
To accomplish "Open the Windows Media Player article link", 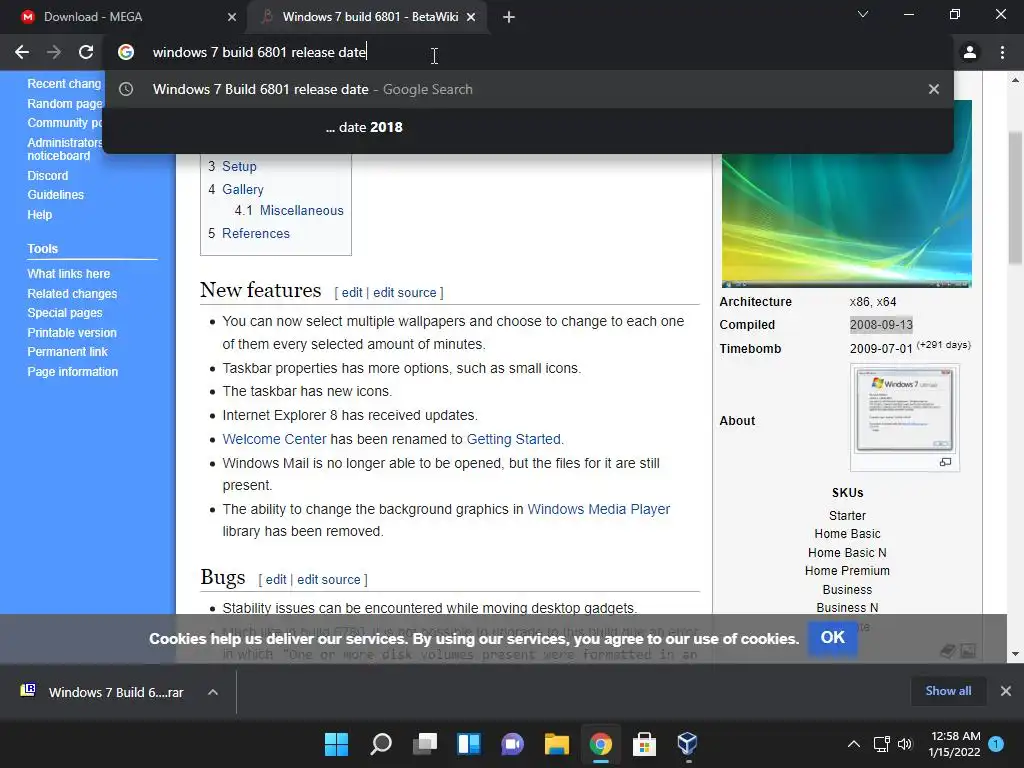I will click(x=598, y=509).
